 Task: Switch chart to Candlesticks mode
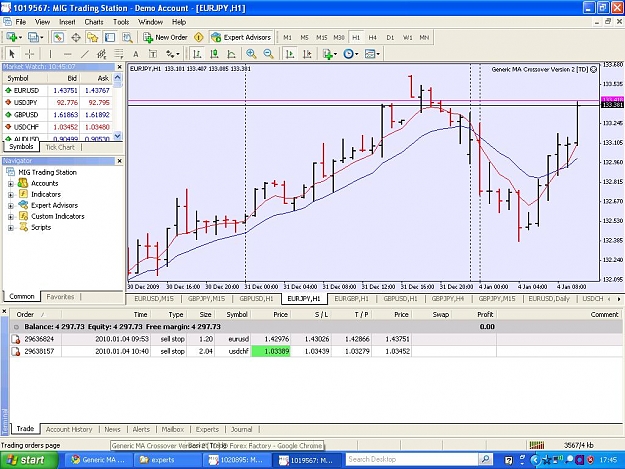click(x=214, y=53)
